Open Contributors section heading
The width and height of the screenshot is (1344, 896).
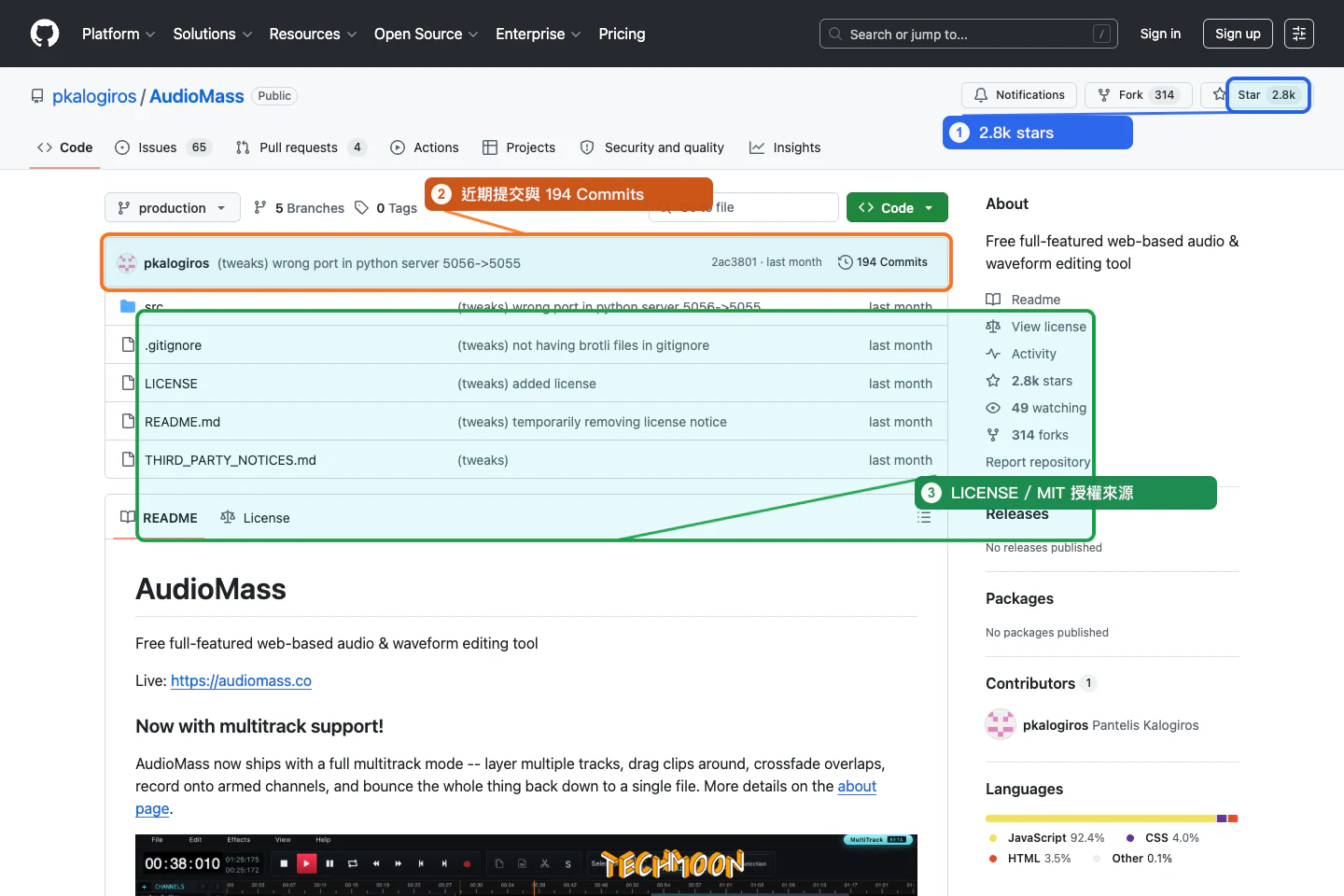[1030, 683]
